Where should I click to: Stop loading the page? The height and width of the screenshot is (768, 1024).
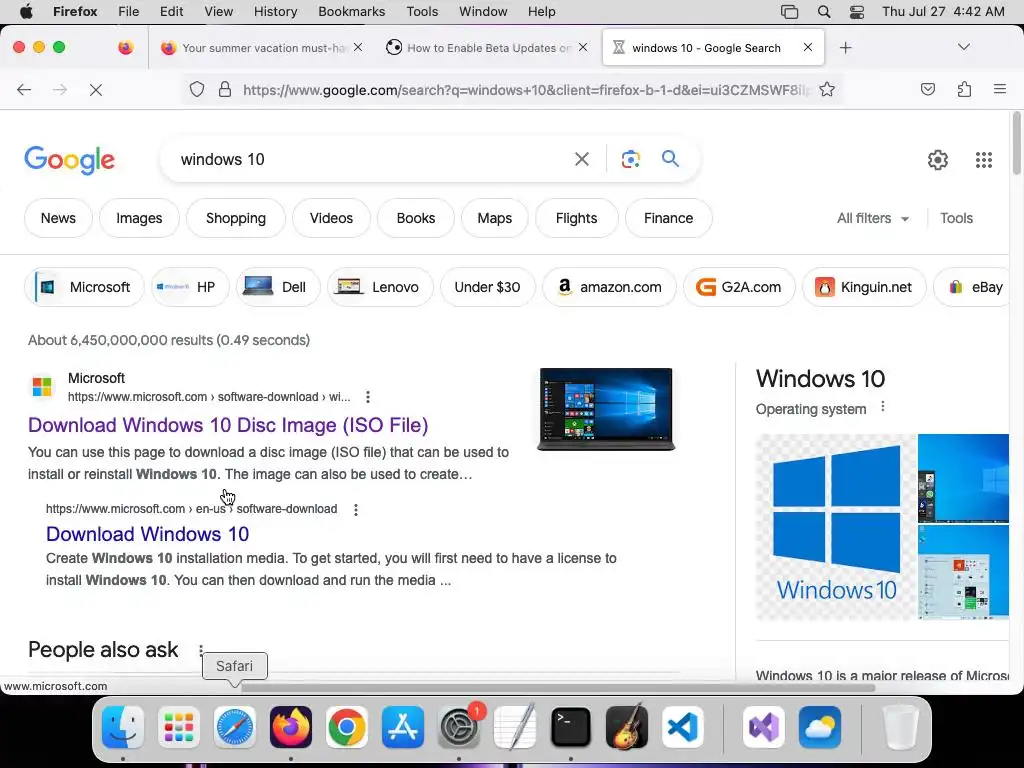(96, 89)
